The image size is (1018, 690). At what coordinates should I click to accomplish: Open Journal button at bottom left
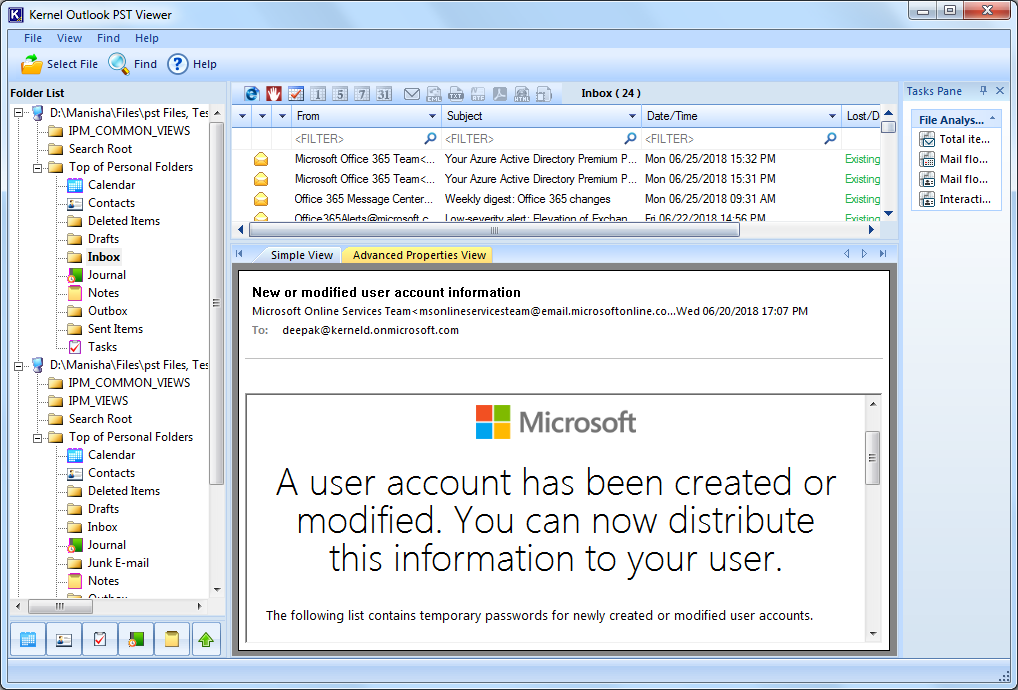coord(134,639)
